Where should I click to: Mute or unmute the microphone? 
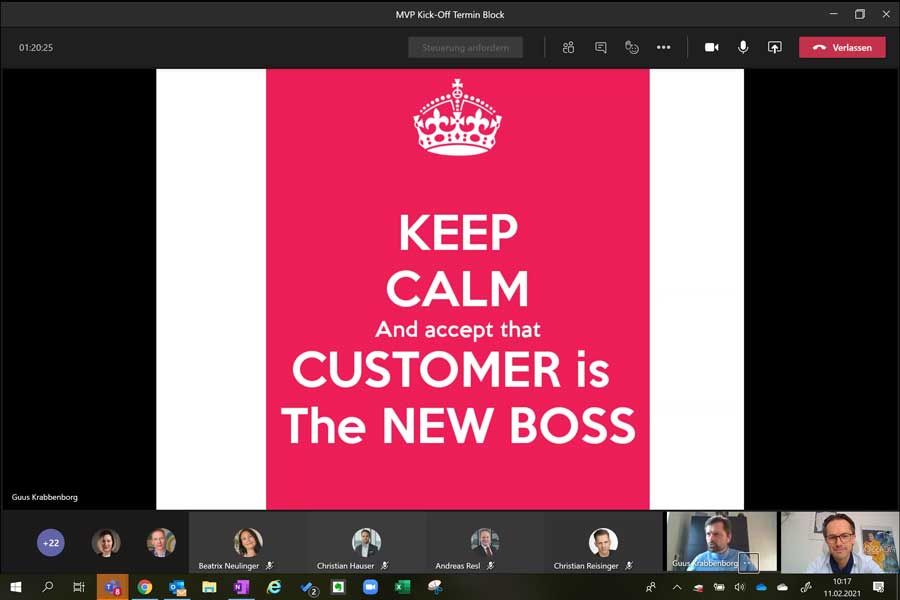743,47
